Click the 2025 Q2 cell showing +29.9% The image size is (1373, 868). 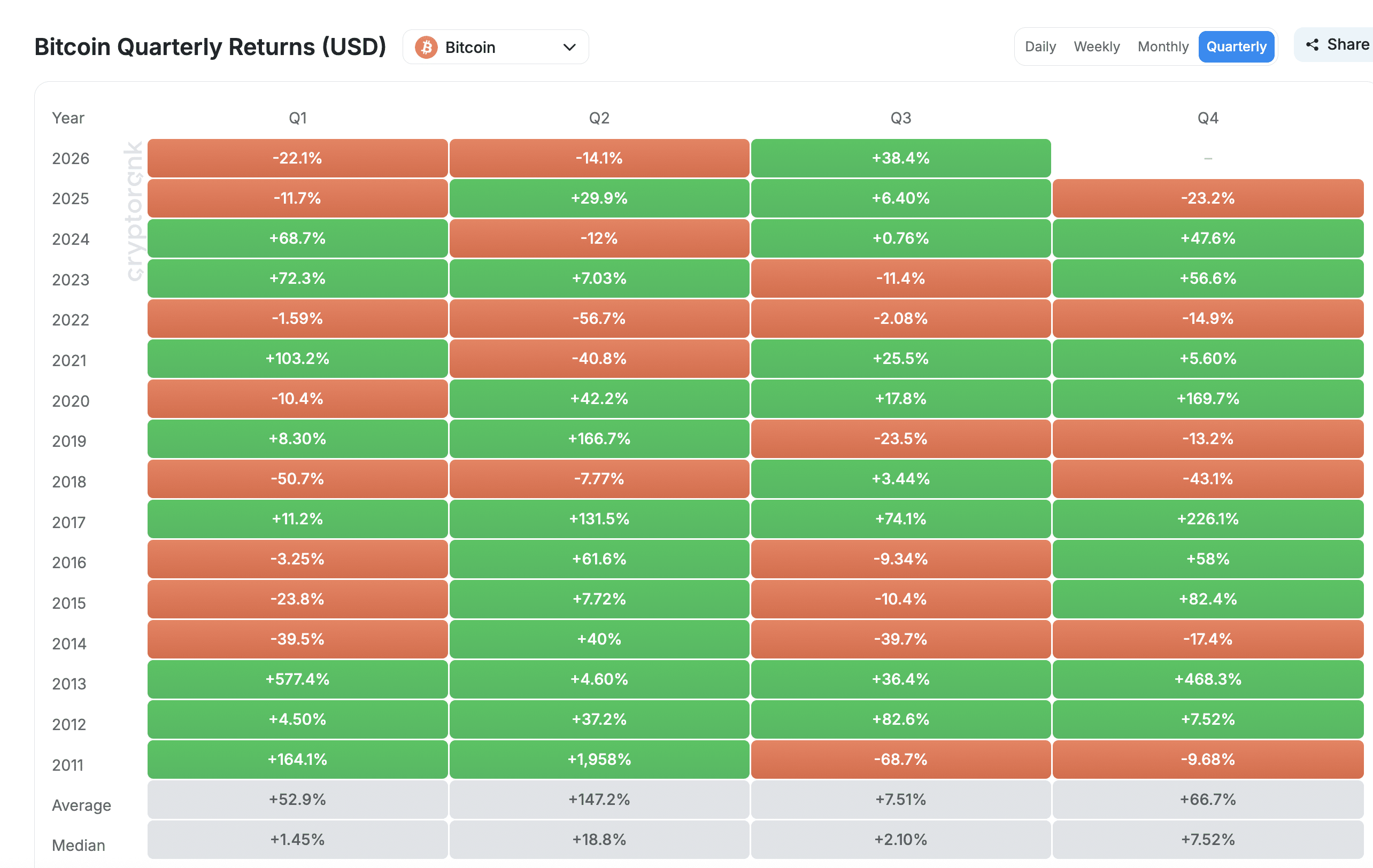click(599, 198)
